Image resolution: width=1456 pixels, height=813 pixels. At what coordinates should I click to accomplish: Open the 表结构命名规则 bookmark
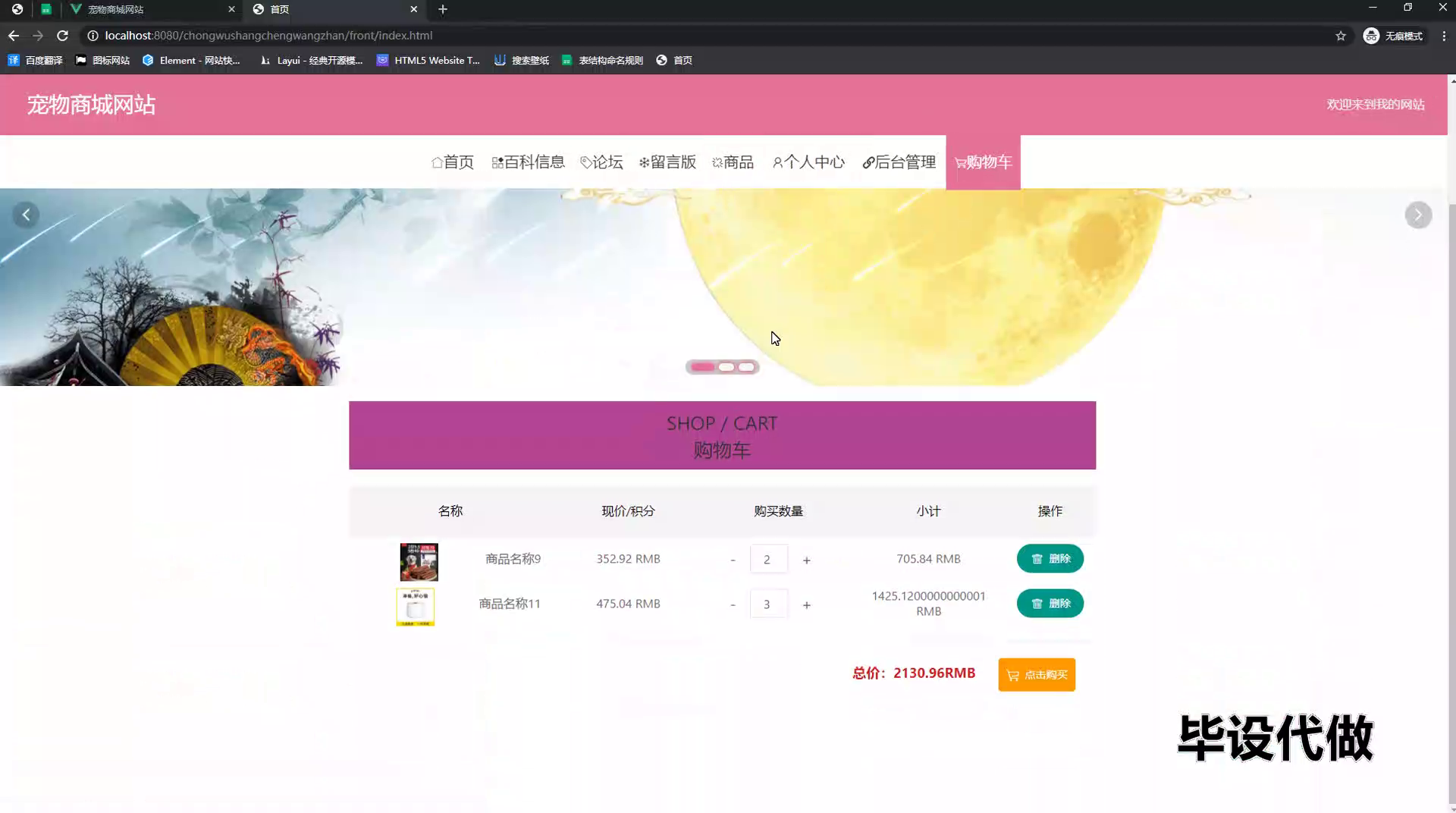(x=602, y=61)
